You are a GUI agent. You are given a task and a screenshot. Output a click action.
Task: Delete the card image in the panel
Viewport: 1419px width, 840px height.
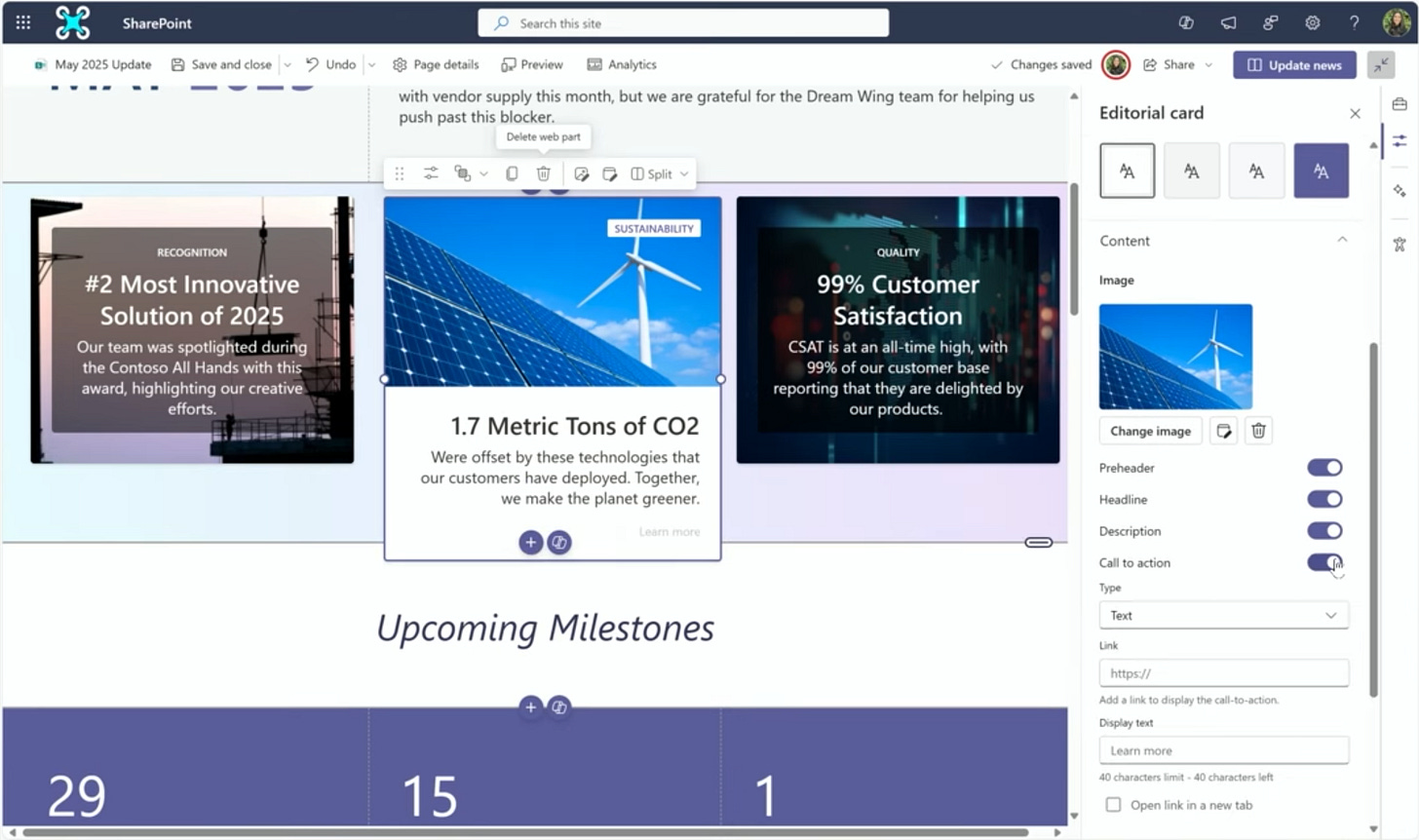pyautogui.click(x=1258, y=431)
